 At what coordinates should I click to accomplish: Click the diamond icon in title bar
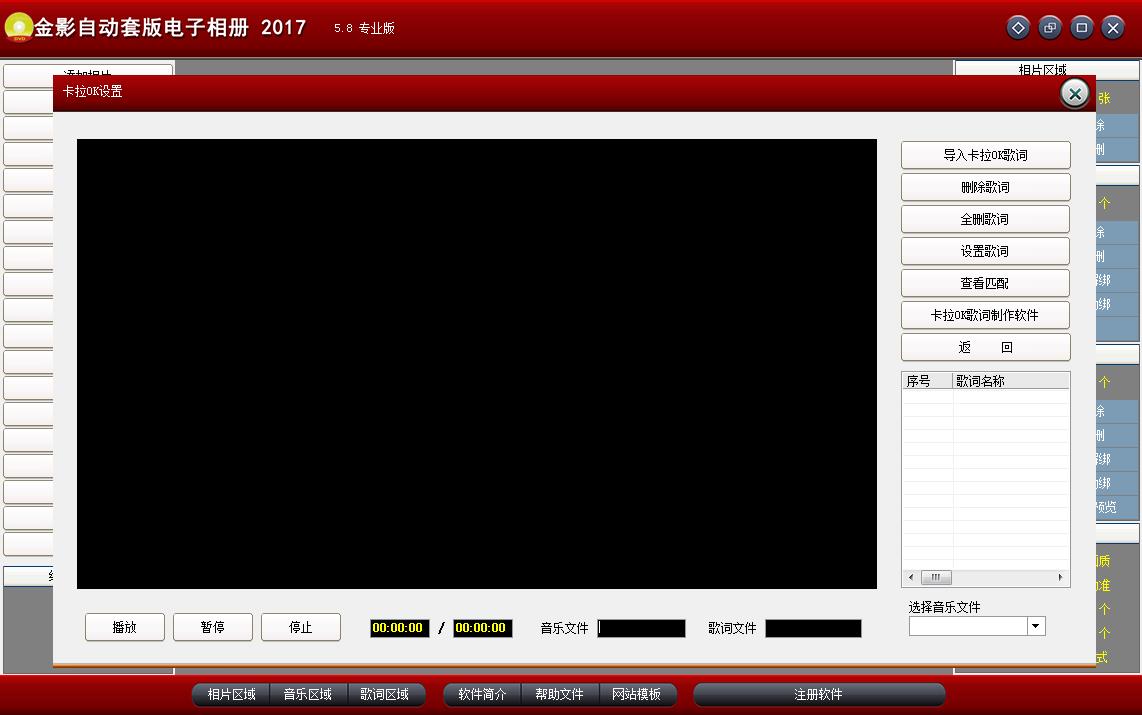pyautogui.click(x=1018, y=28)
